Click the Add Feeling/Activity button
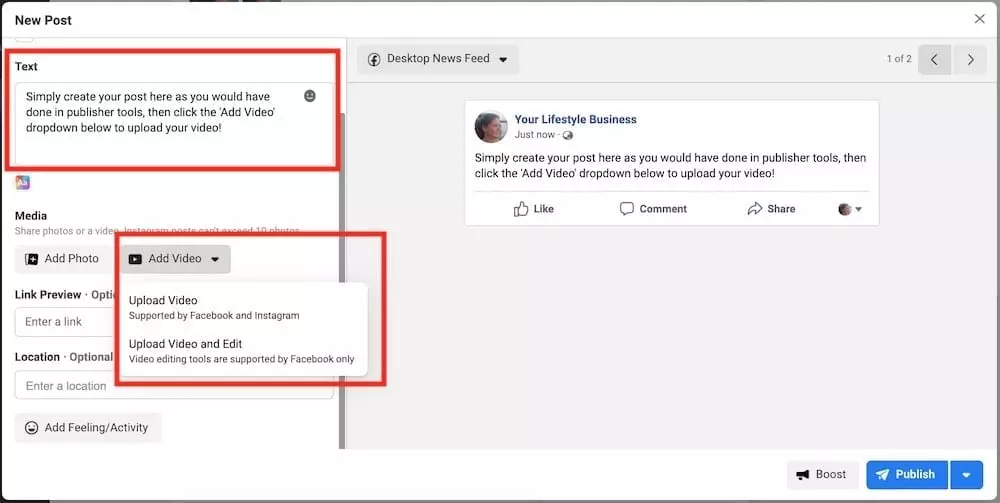This screenshot has width=1000, height=503. click(88, 428)
